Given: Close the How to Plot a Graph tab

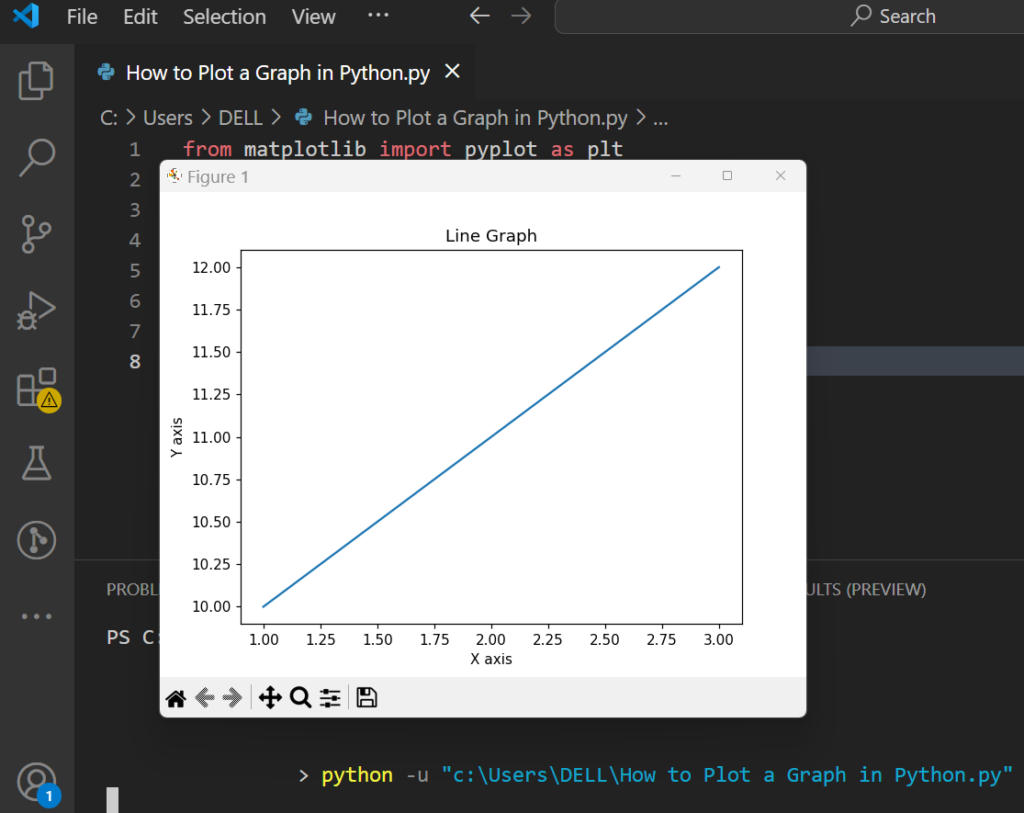Looking at the screenshot, I should pos(453,71).
